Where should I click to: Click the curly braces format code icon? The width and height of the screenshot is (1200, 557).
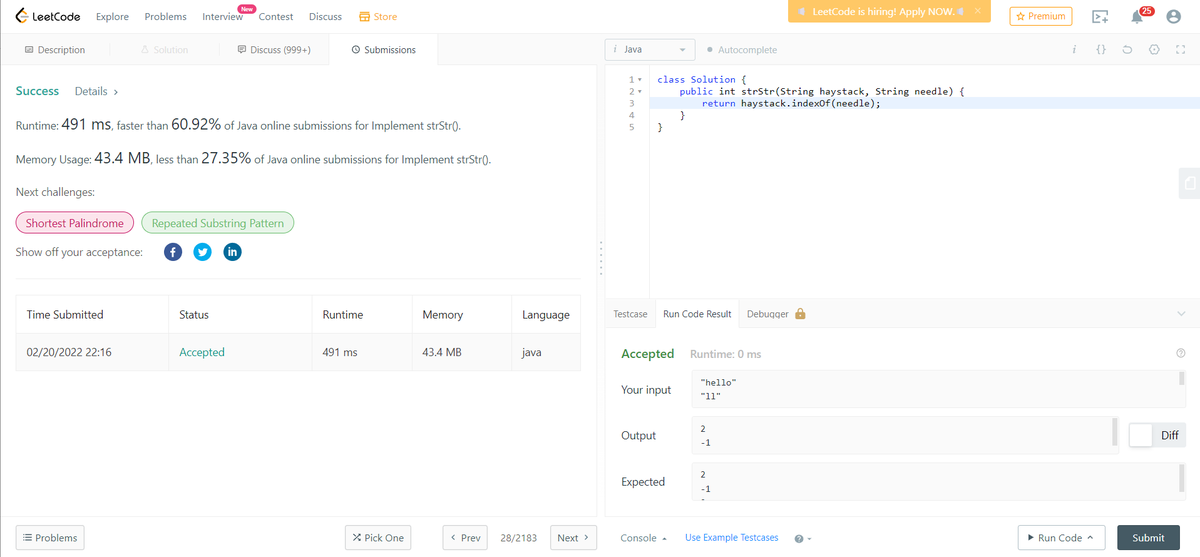pyautogui.click(x=1100, y=50)
